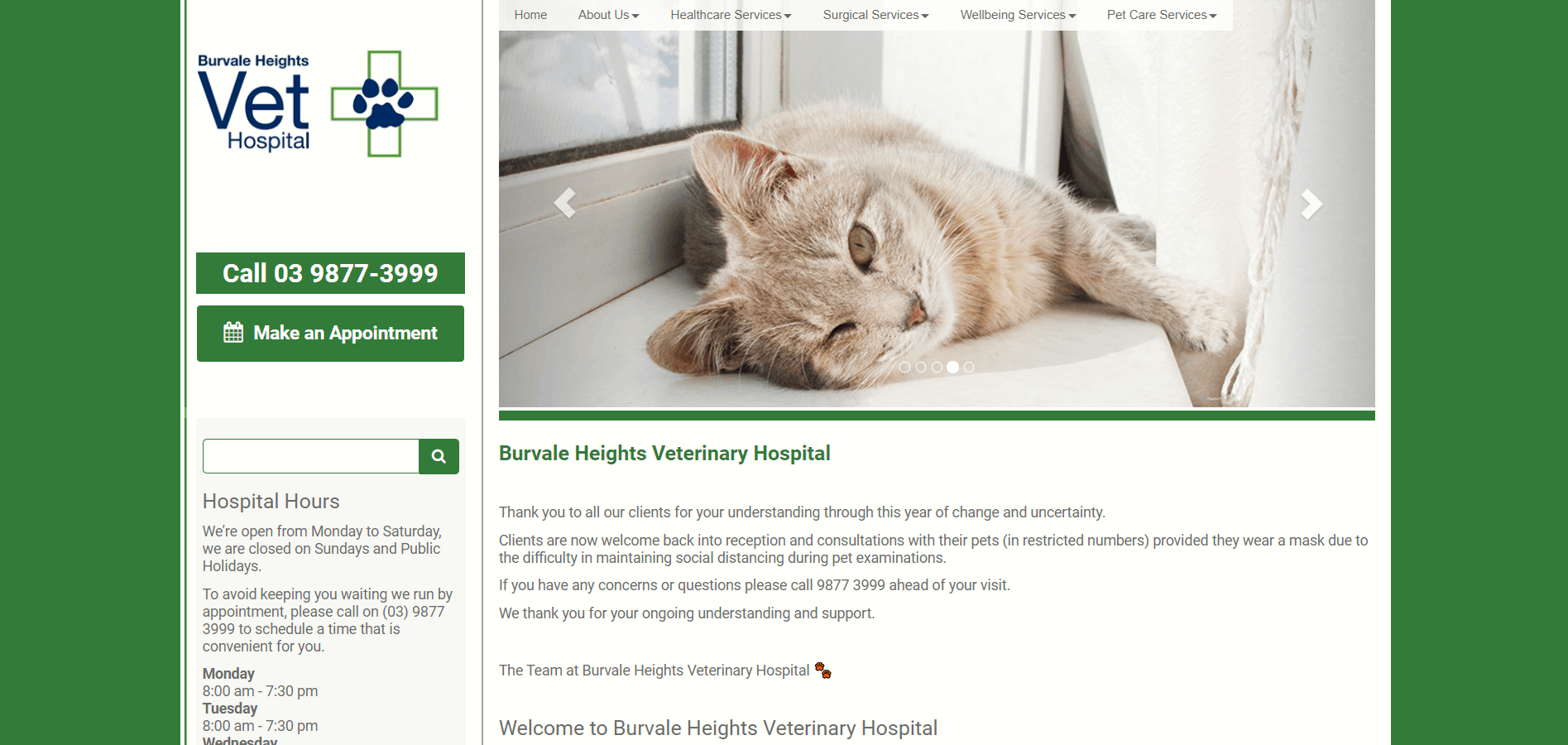Click inside the sidebar search field
The width and height of the screenshot is (1568, 745).
click(x=311, y=456)
